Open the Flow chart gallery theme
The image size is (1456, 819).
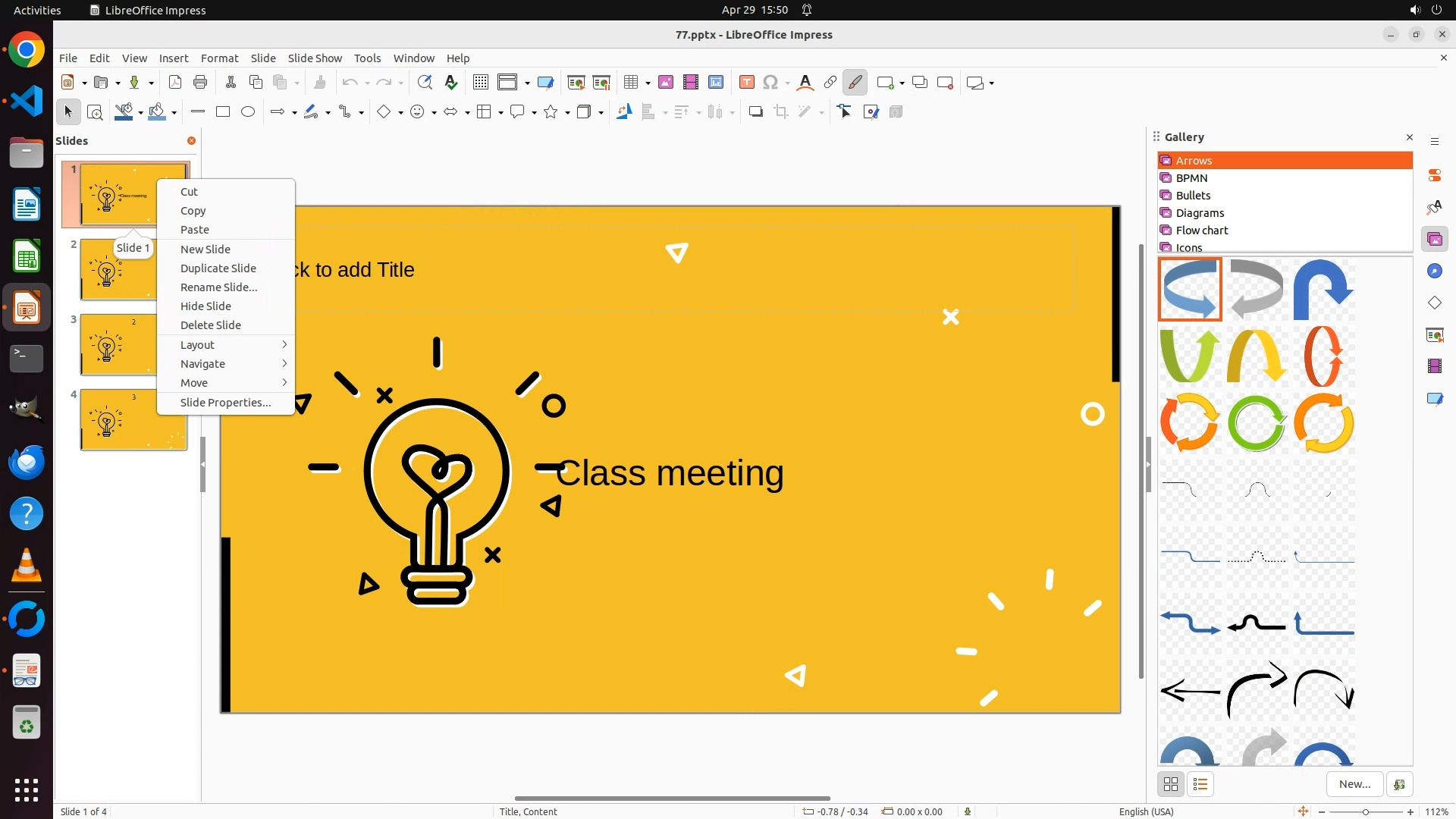[1201, 231]
